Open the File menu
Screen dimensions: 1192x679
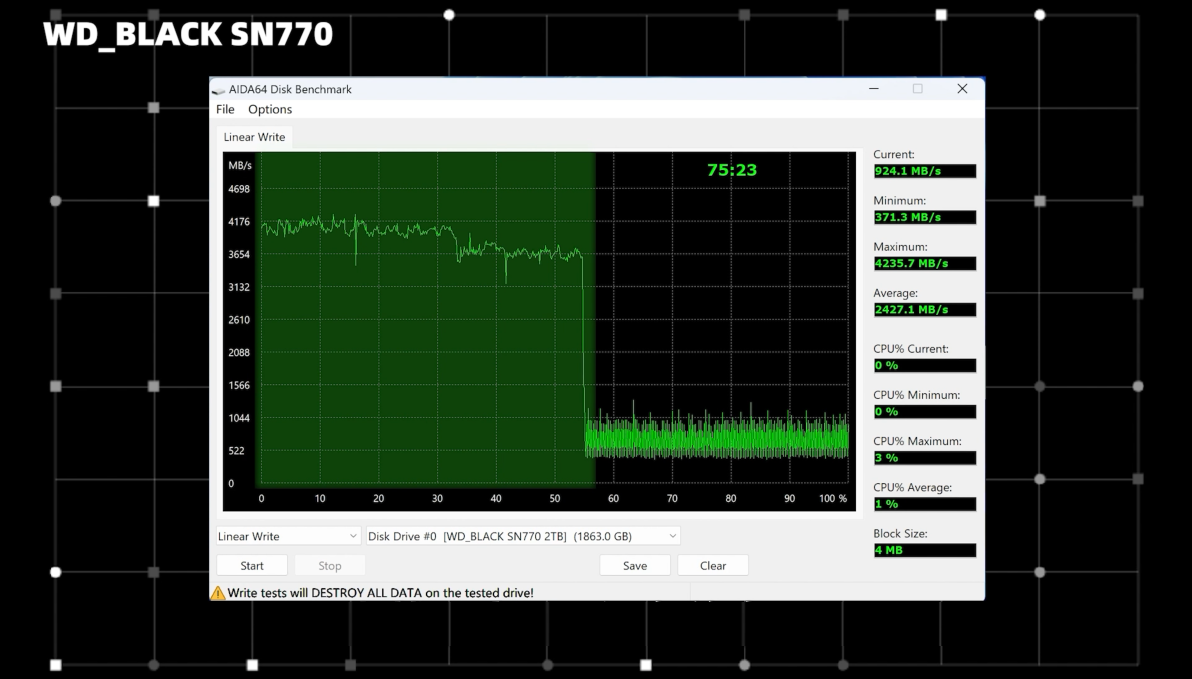(x=224, y=109)
